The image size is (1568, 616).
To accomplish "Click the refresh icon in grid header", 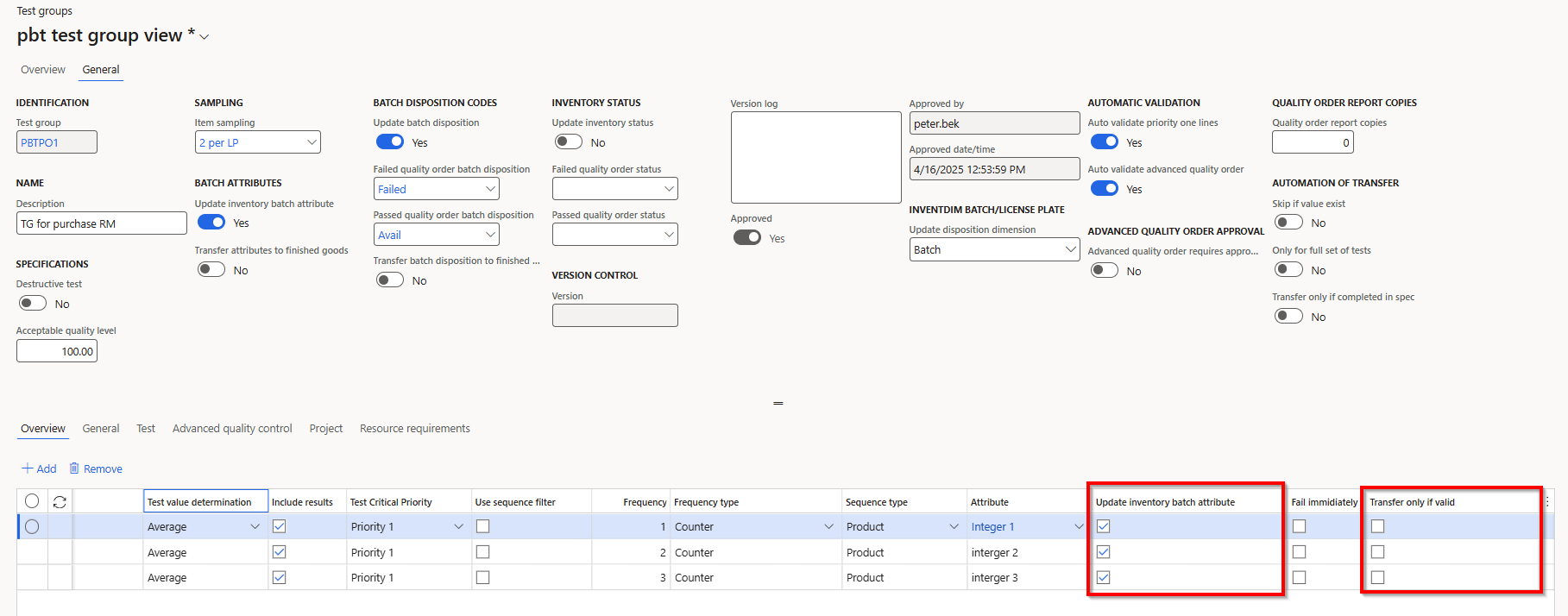I will point(60,501).
